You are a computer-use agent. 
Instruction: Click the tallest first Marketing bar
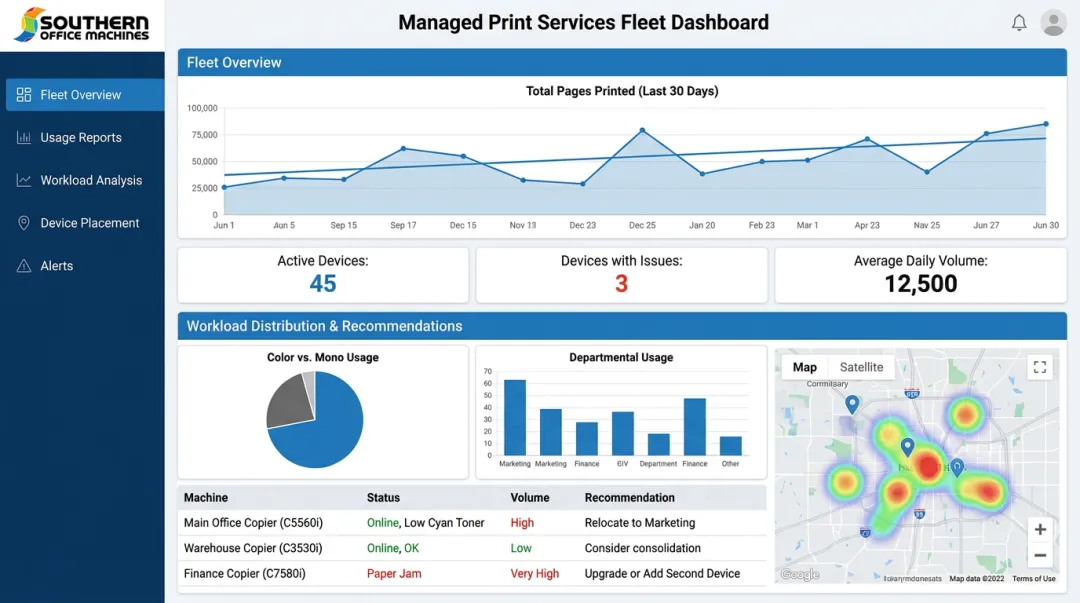pyautogui.click(x=515, y=417)
